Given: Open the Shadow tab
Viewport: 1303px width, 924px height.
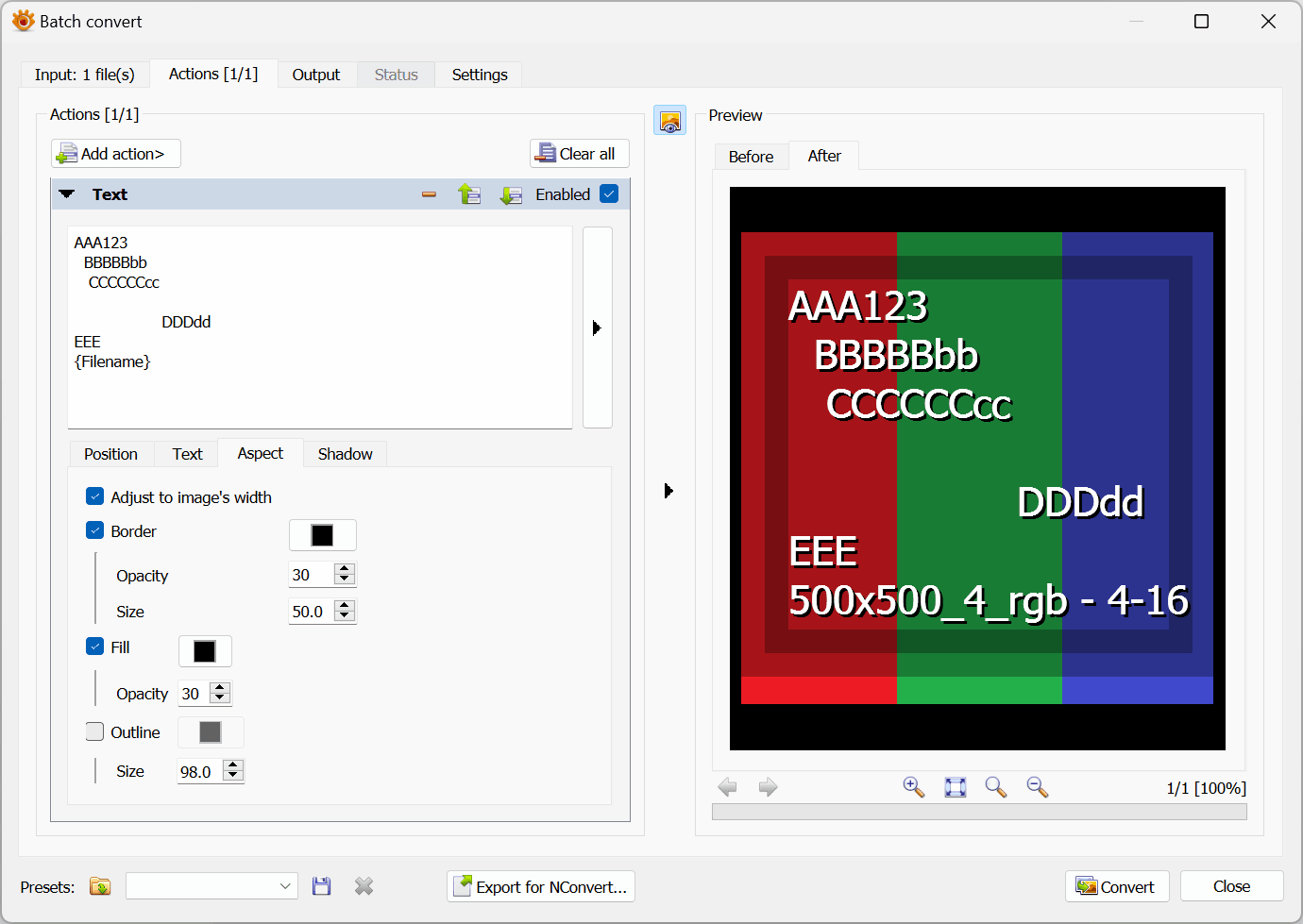Looking at the screenshot, I should pyautogui.click(x=345, y=454).
